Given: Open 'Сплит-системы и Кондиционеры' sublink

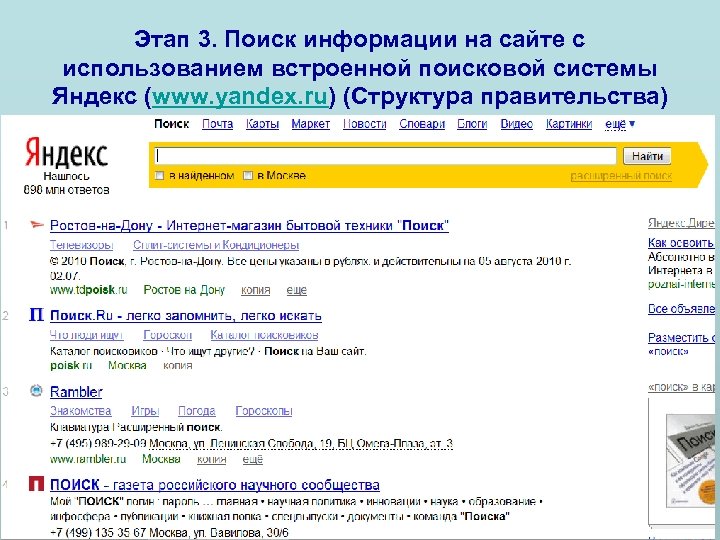Looking at the screenshot, I should pos(216,245).
